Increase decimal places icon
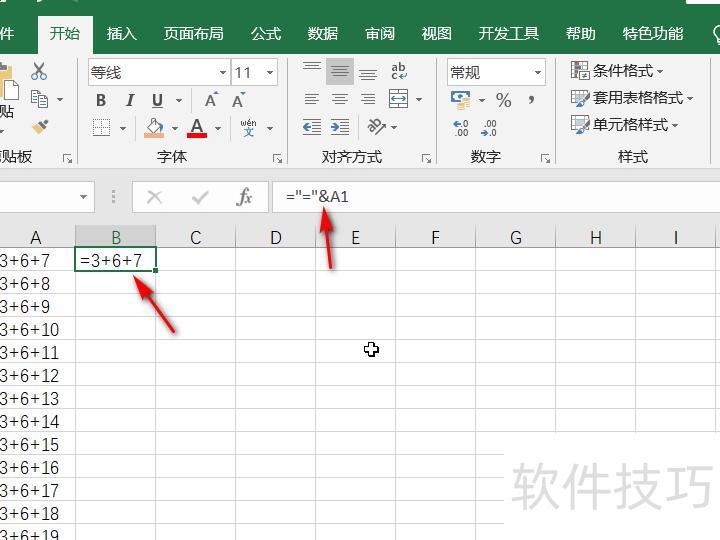The image size is (720, 540). click(x=461, y=128)
